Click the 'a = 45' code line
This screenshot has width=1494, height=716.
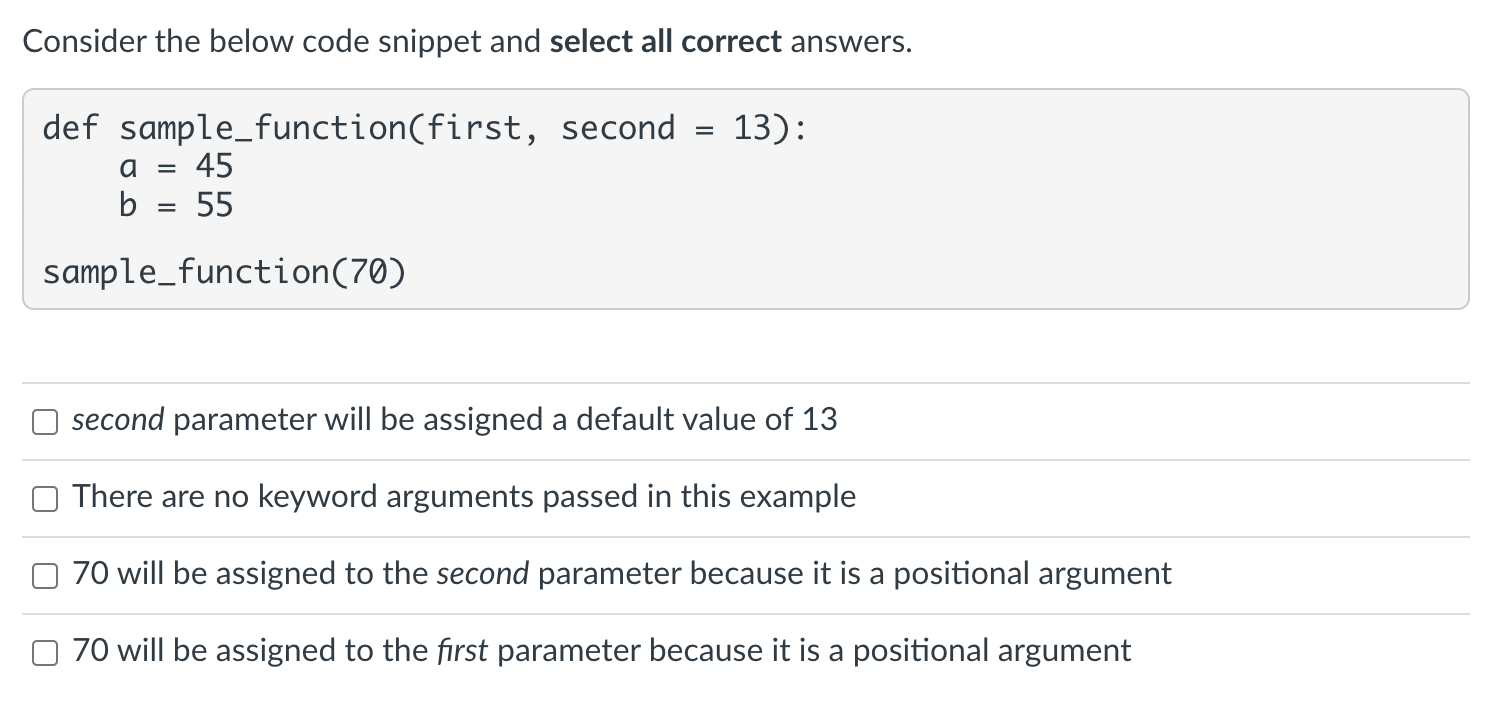click(176, 166)
